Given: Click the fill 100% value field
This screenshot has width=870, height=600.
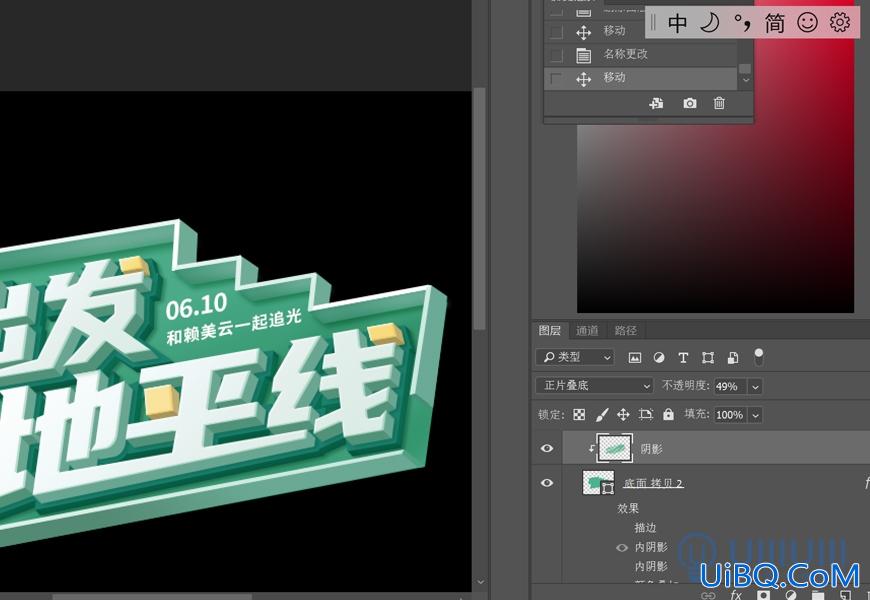Looking at the screenshot, I should tap(731, 415).
